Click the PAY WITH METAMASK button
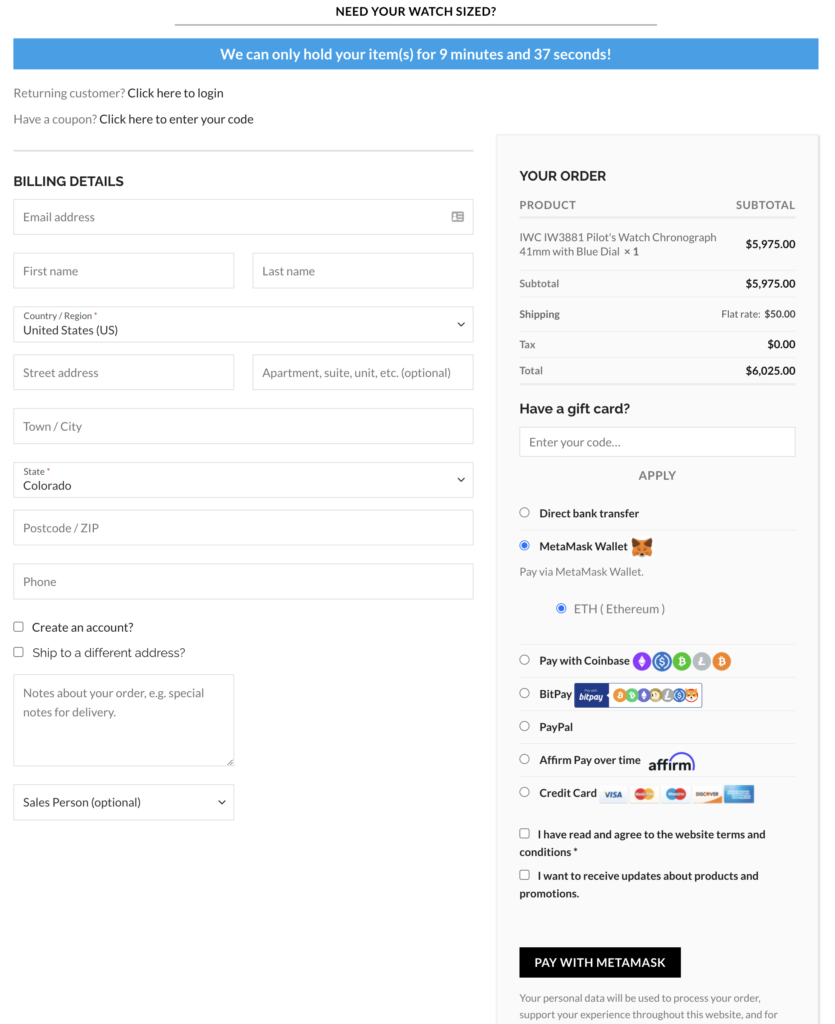The height and width of the screenshot is (1024, 835). tap(600, 963)
